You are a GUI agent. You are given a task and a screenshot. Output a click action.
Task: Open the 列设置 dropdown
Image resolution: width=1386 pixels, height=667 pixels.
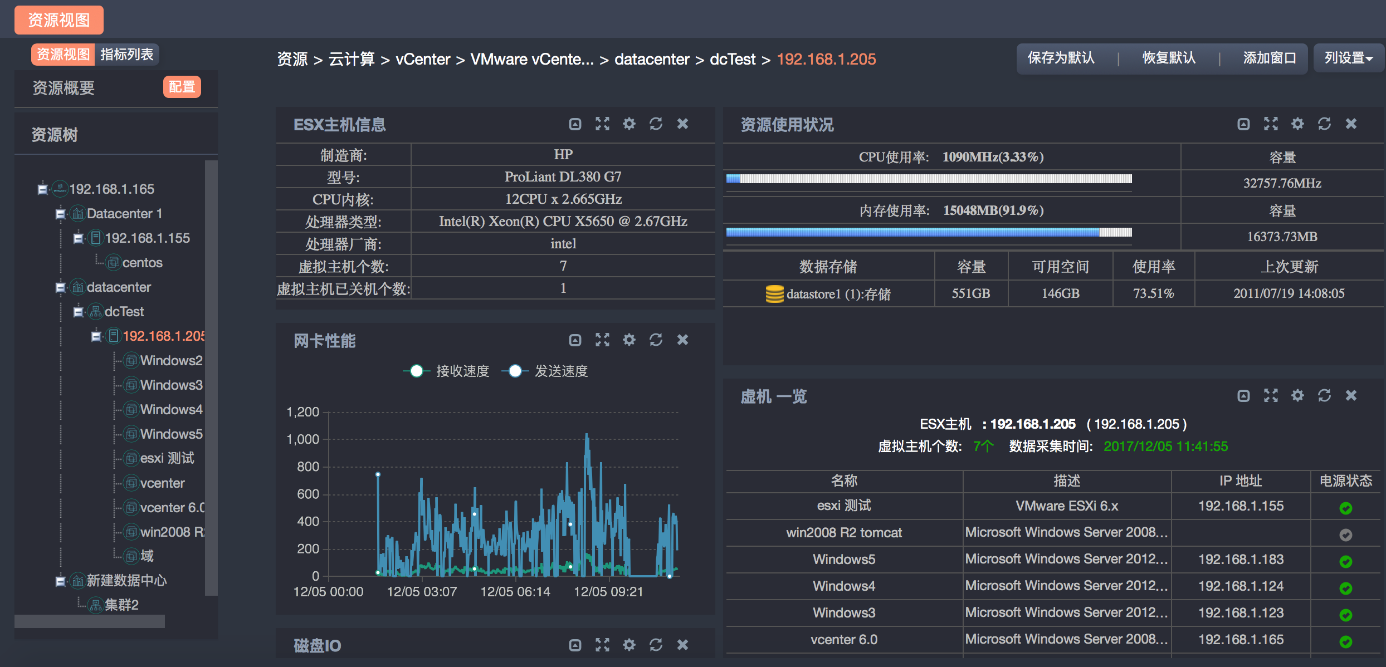tap(1348, 58)
